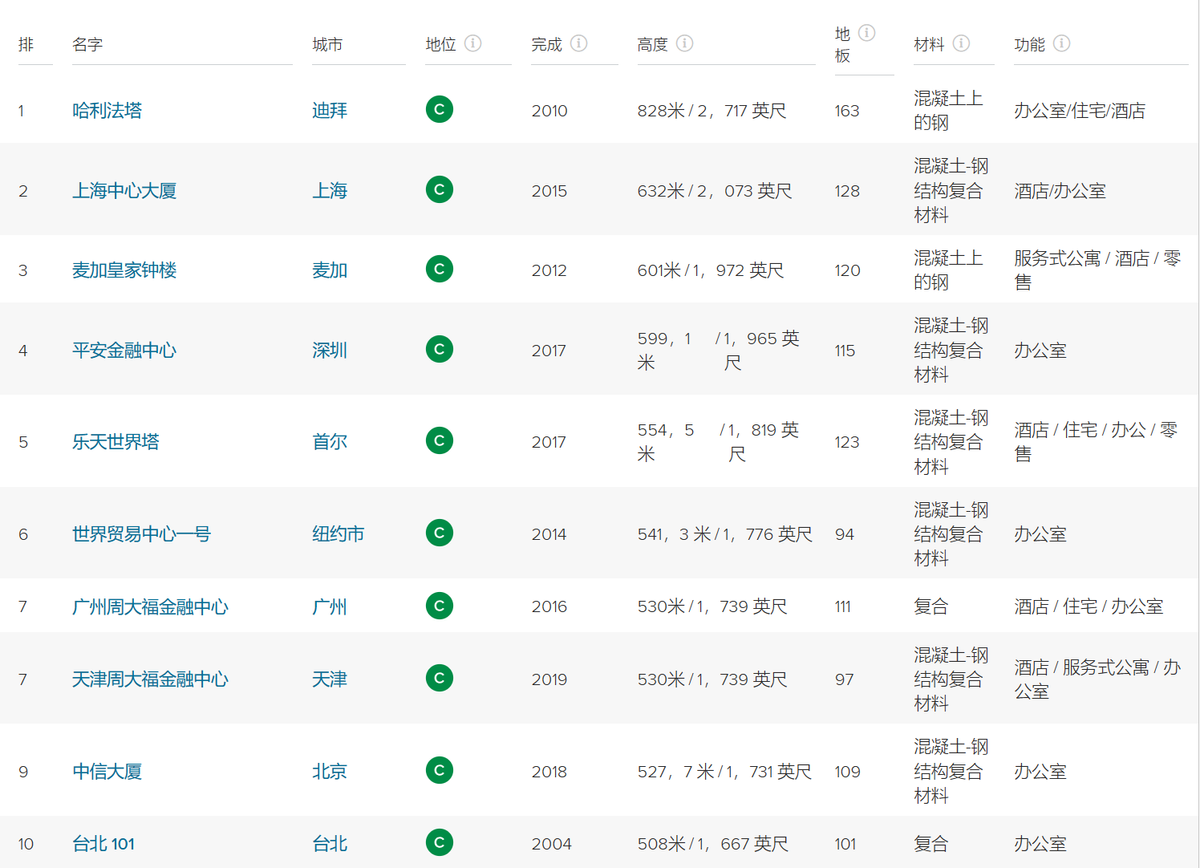1200x868 pixels.
Task: Click the green C status icon for 上海中心大厦
Action: (x=439, y=189)
